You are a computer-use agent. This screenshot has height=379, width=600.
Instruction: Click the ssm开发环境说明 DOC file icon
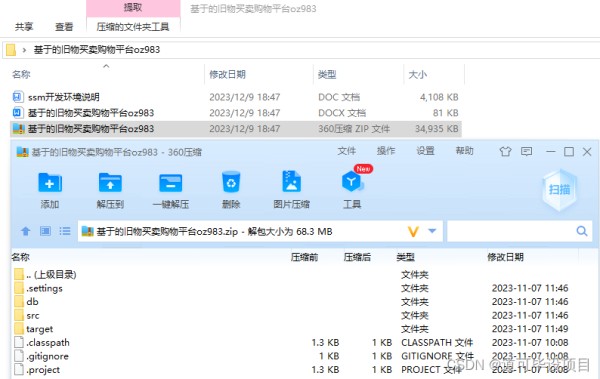[18, 97]
